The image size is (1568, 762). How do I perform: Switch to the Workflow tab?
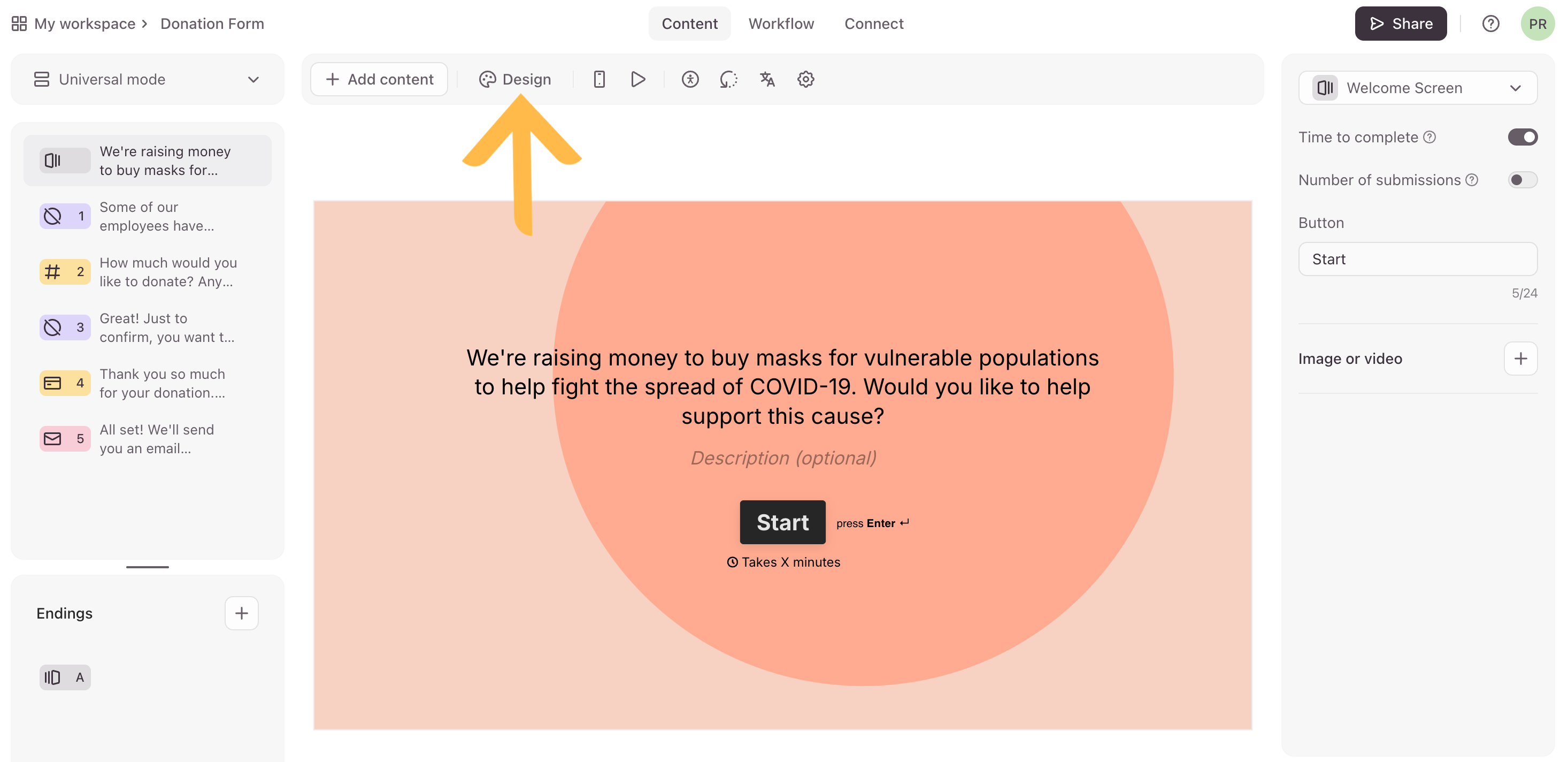click(x=781, y=24)
